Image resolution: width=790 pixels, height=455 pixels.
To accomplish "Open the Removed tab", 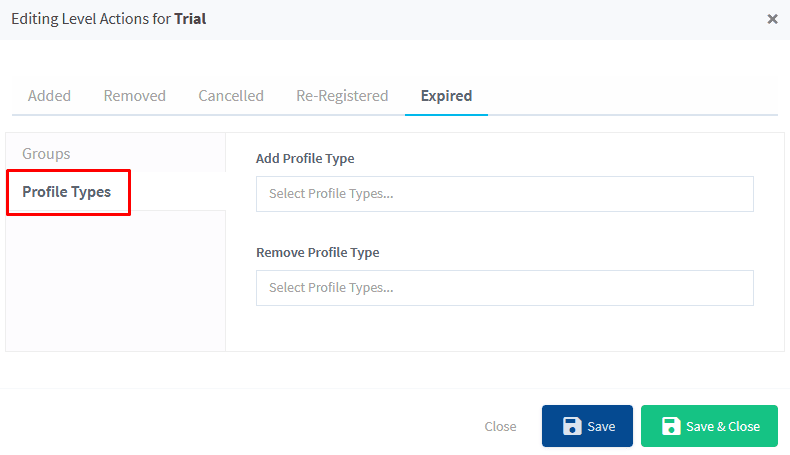I will pos(135,96).
